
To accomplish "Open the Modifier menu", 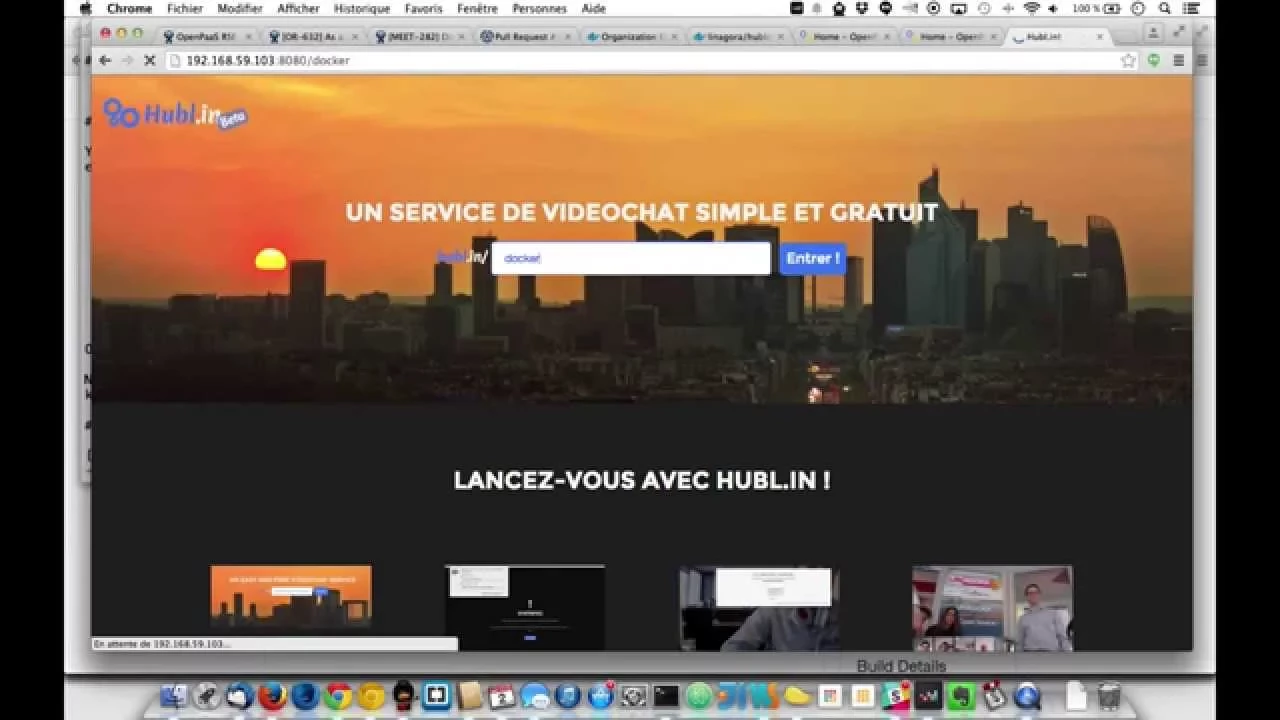I will pyautogui.click(x=240, y=8).
